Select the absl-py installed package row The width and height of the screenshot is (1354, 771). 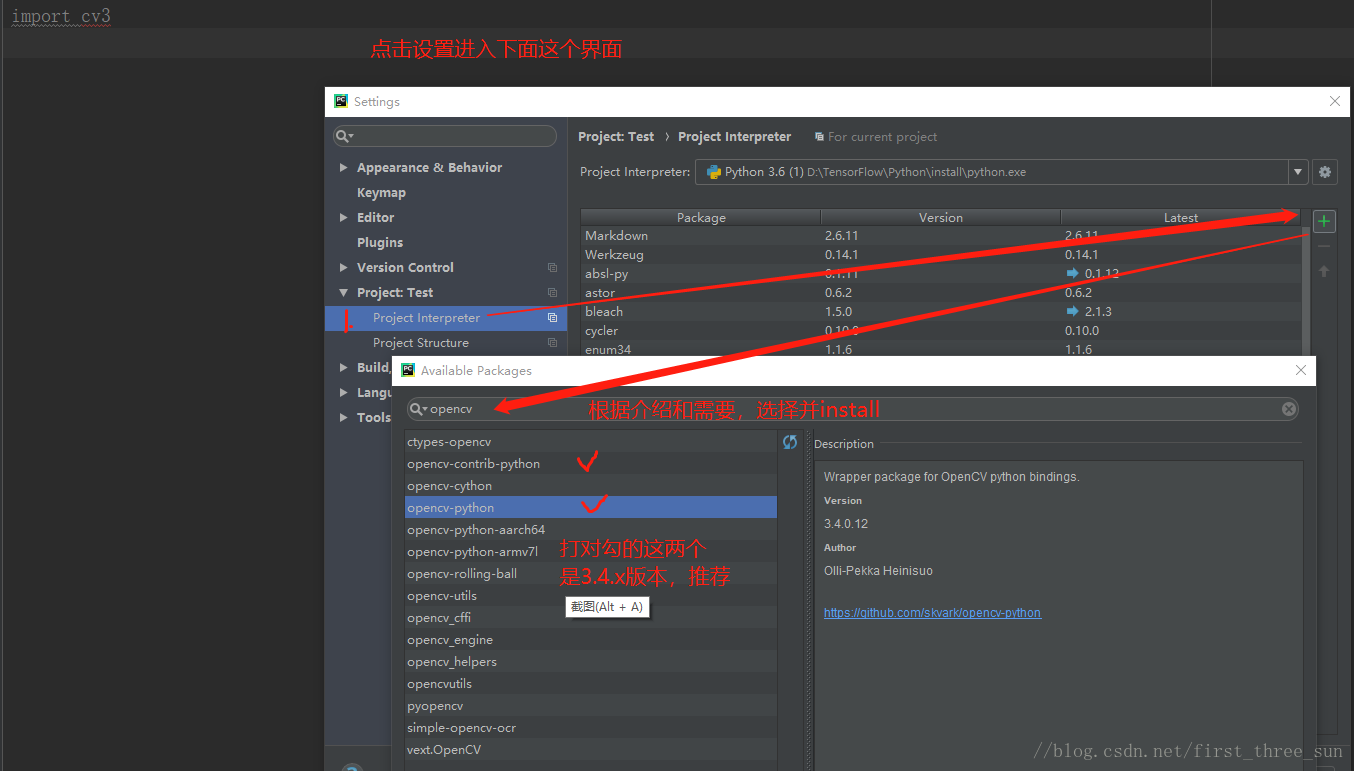pyautogui.click(x=941, y=274)
